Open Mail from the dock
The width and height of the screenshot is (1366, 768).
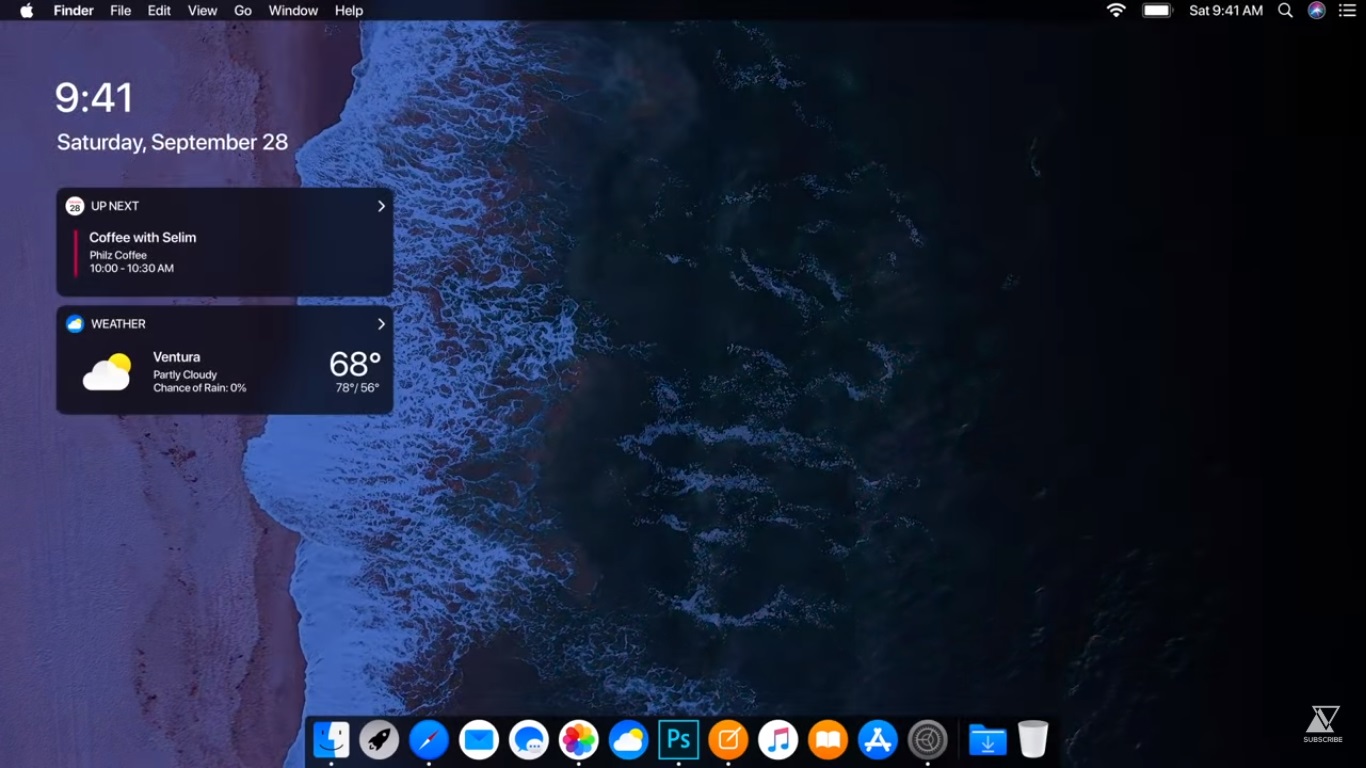pos(479,740)
